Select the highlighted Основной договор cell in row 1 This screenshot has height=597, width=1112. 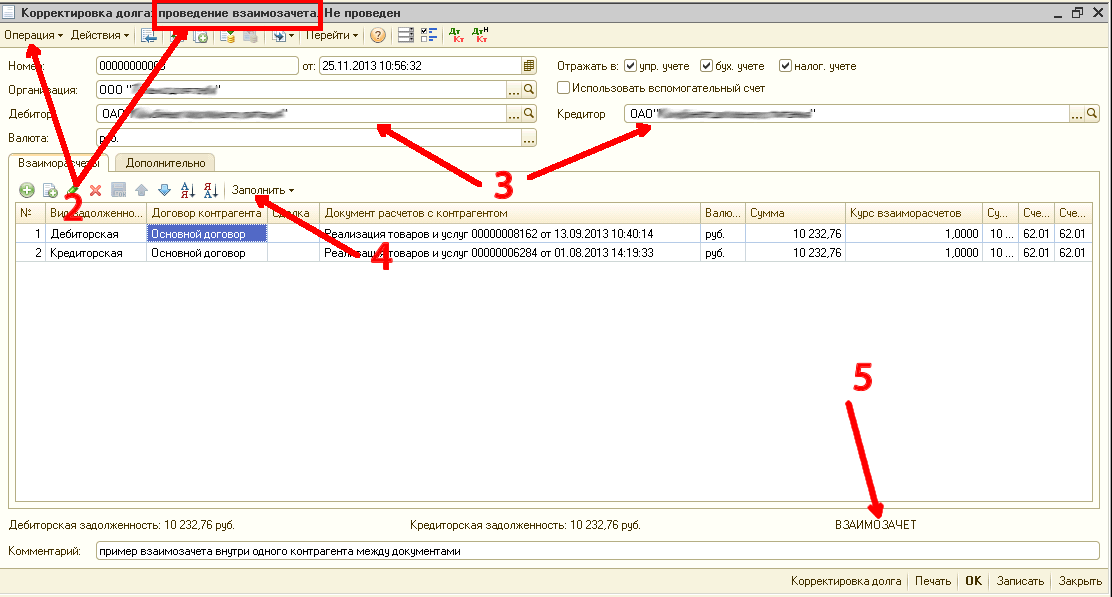[x=206, y=233]
